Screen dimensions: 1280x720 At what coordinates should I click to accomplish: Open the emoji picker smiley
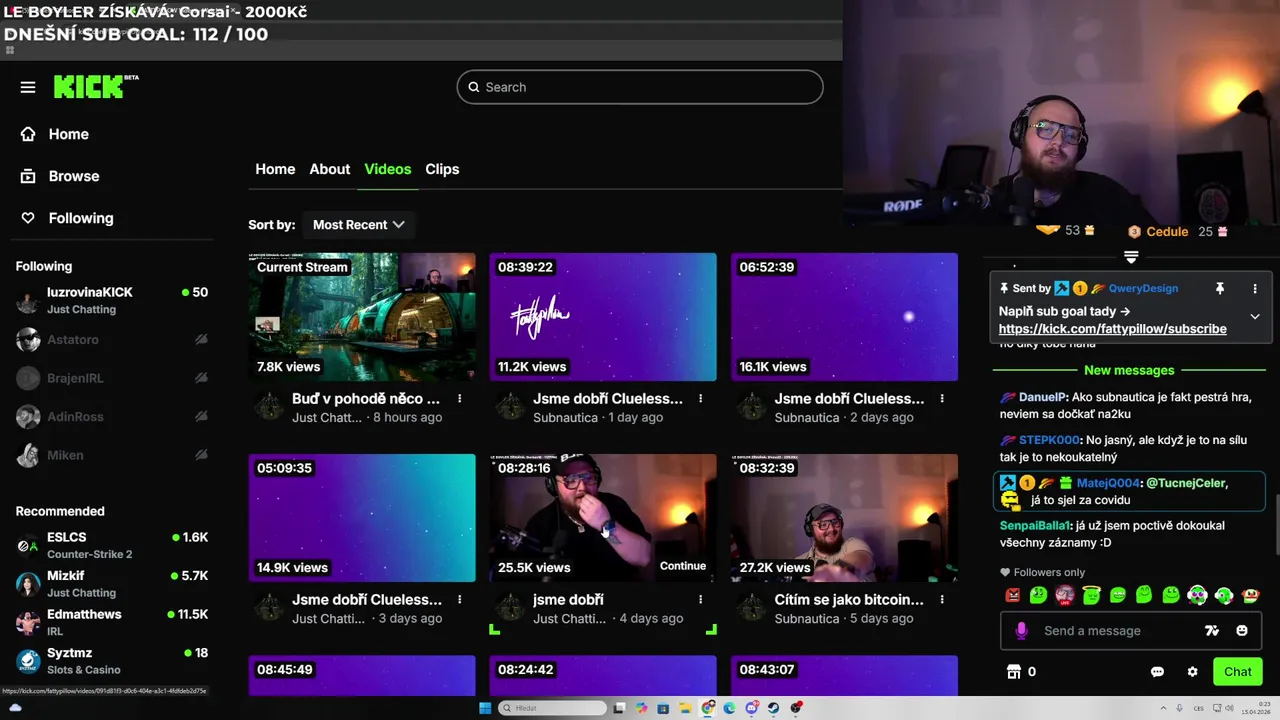coord(1242,631)
